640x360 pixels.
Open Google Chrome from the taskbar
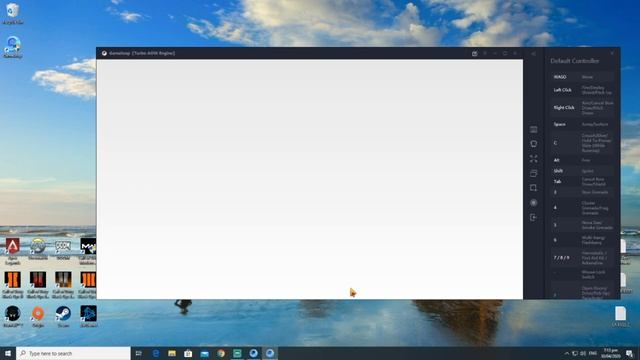pyautogui.click(x=221, y=353)
